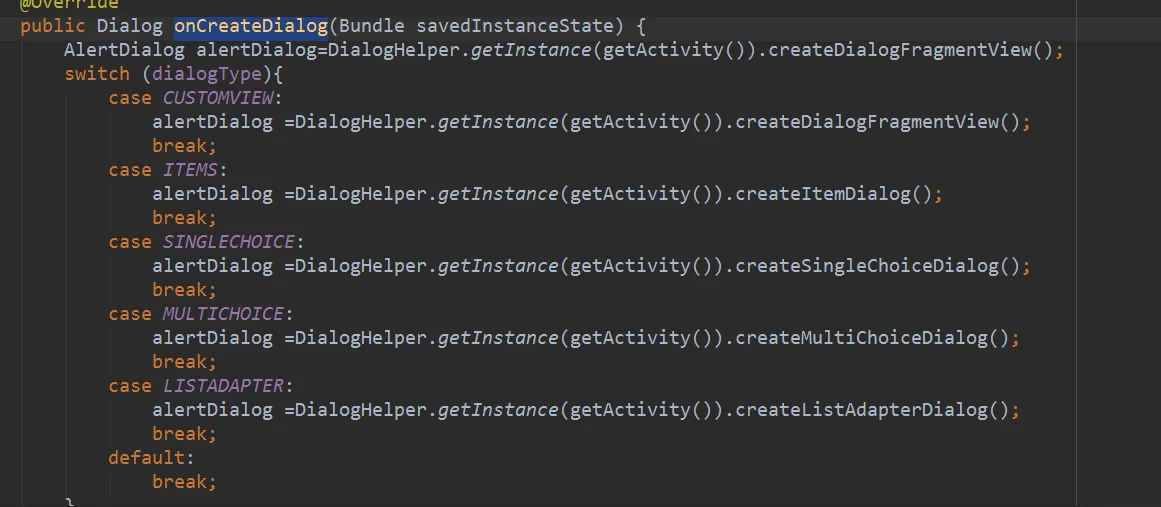
Task: Click the public keyword
Action: [x=52, y=26]
